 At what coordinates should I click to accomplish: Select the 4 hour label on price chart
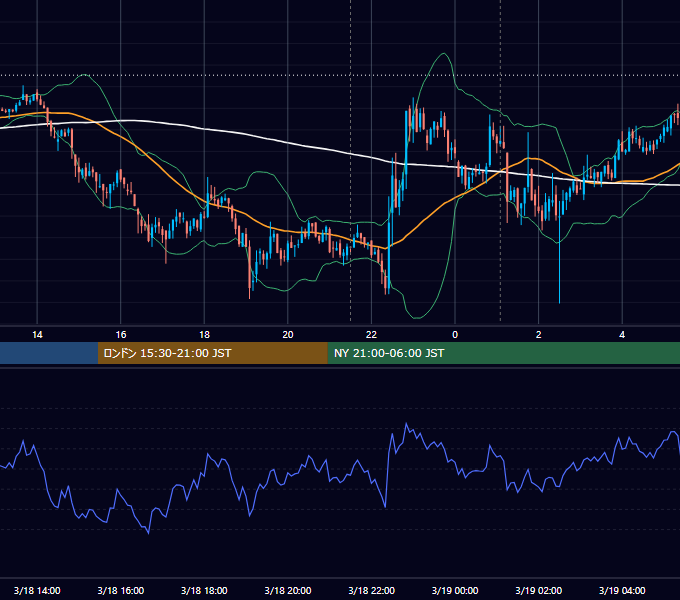coord(622,335)
